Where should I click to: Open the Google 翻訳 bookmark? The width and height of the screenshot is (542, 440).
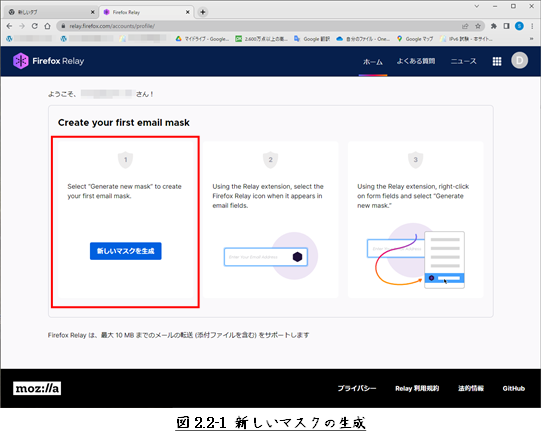312,39
